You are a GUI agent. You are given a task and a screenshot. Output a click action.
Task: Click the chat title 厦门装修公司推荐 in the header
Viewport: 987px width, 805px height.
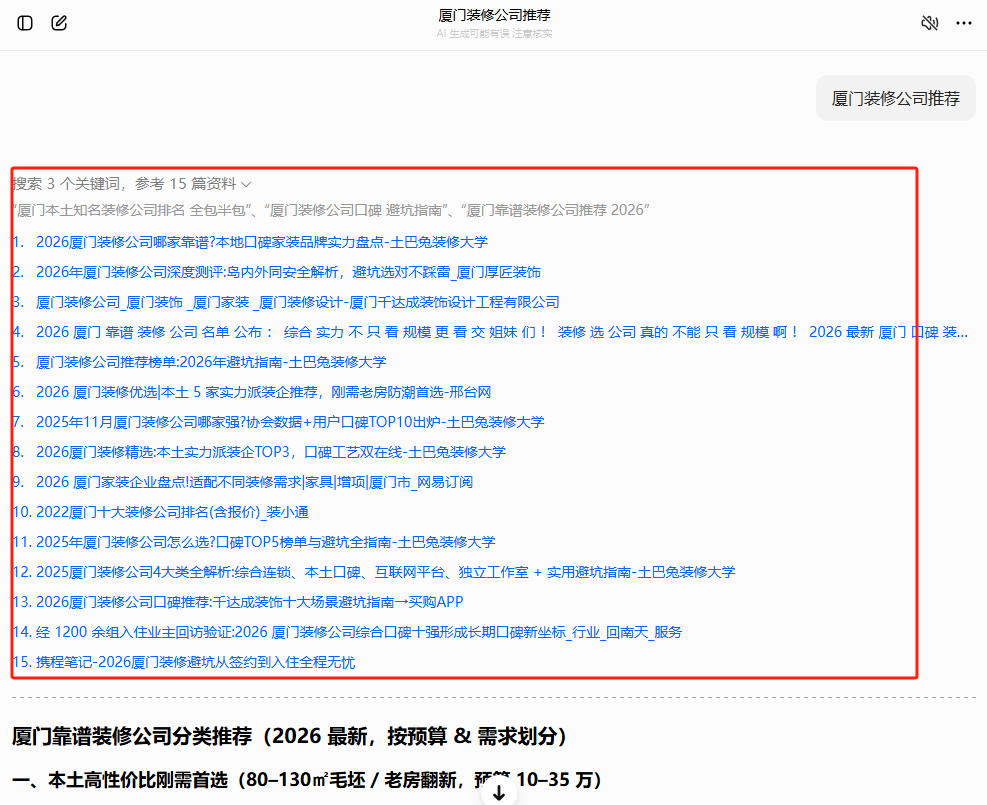click(x=494, y=15)
